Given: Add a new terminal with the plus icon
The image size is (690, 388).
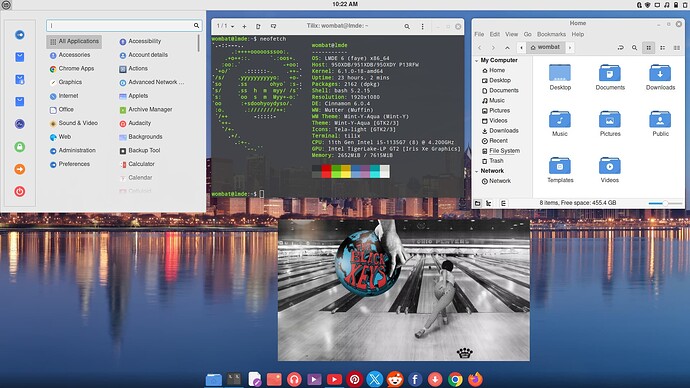Looking at the screenshot, I should pyautogui.click(x=244, y=26).
